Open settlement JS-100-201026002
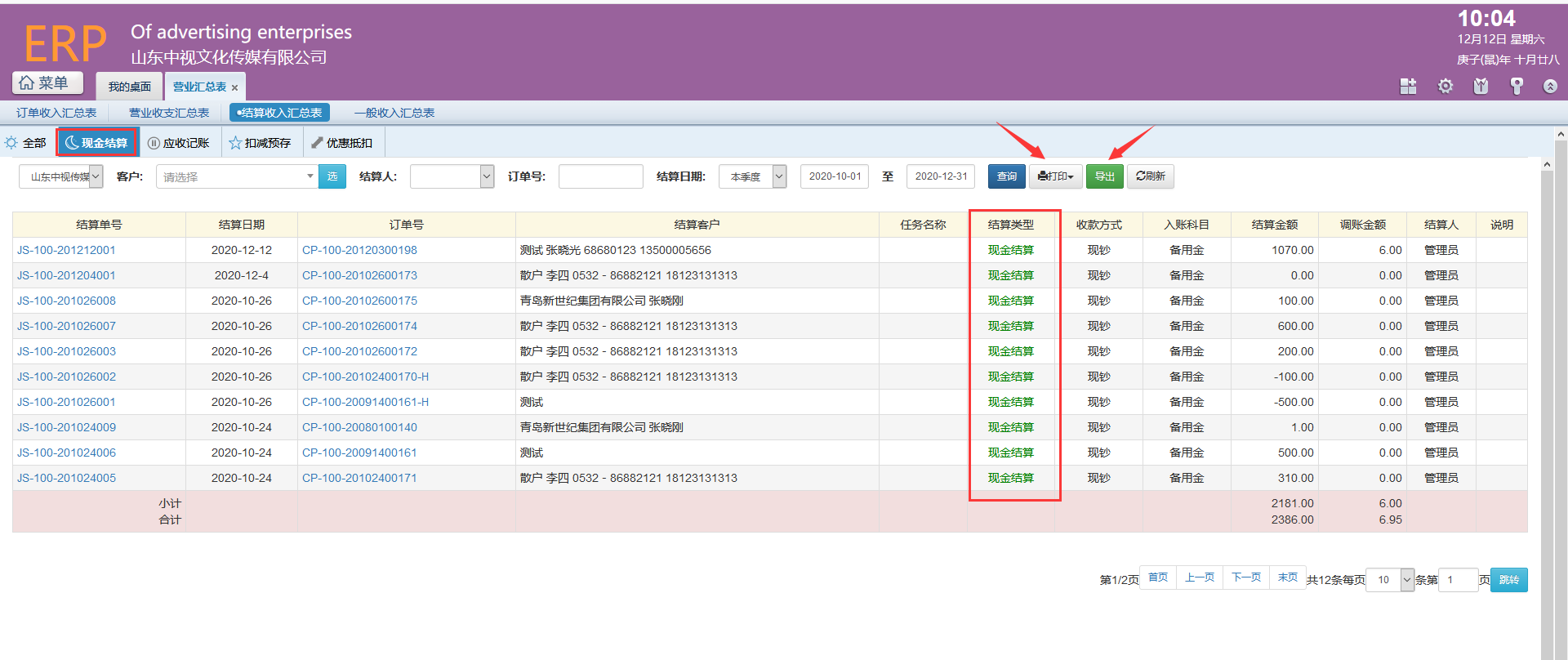This screenshot has width=1568, height=660. point(66,377)
